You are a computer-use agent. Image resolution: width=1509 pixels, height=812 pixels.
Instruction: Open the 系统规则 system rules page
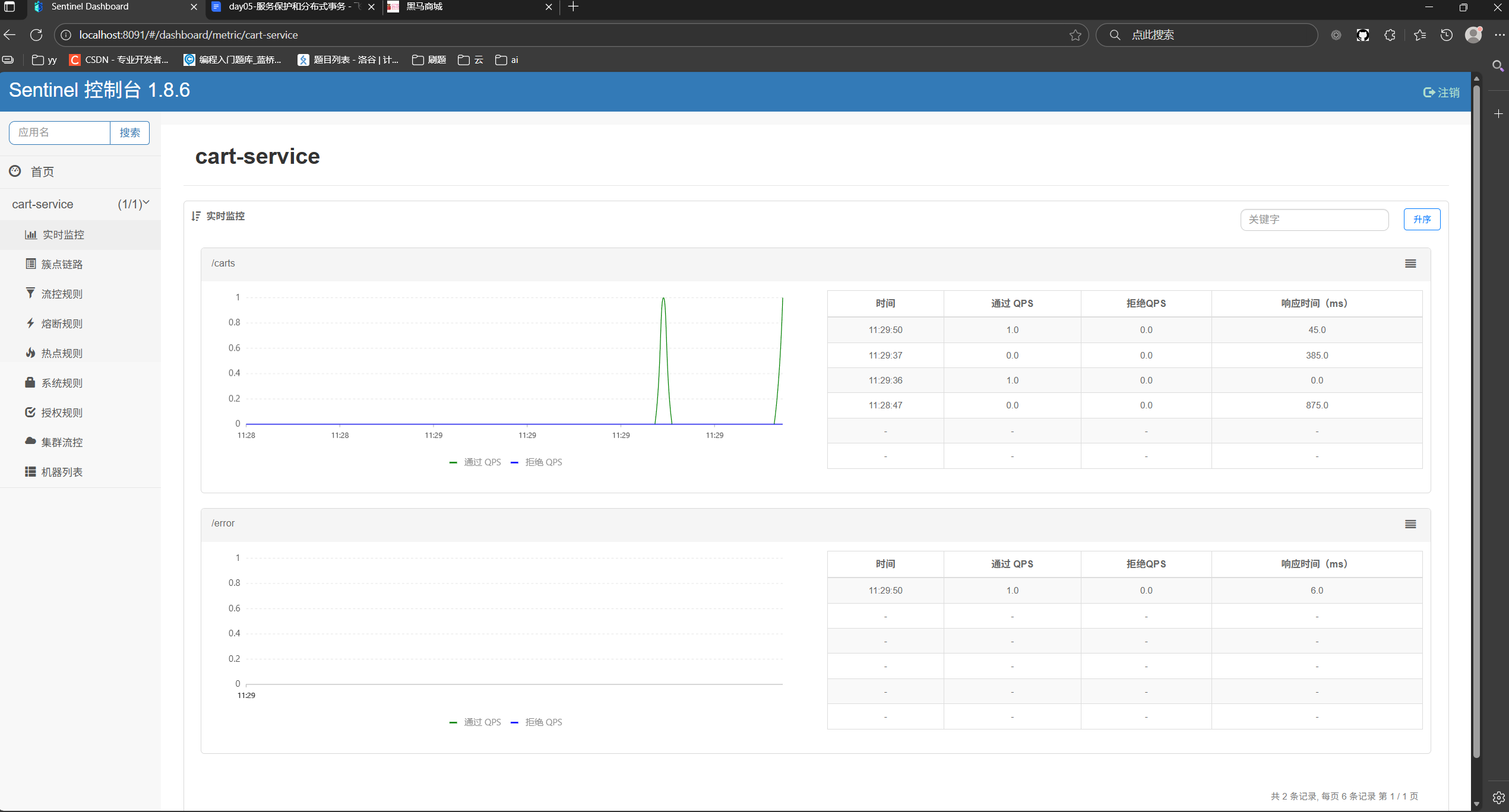point(62,382)
